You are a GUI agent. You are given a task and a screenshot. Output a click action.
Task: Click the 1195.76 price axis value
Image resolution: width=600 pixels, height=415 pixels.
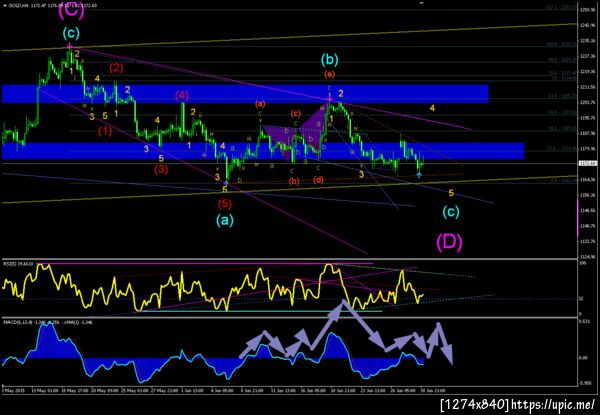(x=586, y=118)
